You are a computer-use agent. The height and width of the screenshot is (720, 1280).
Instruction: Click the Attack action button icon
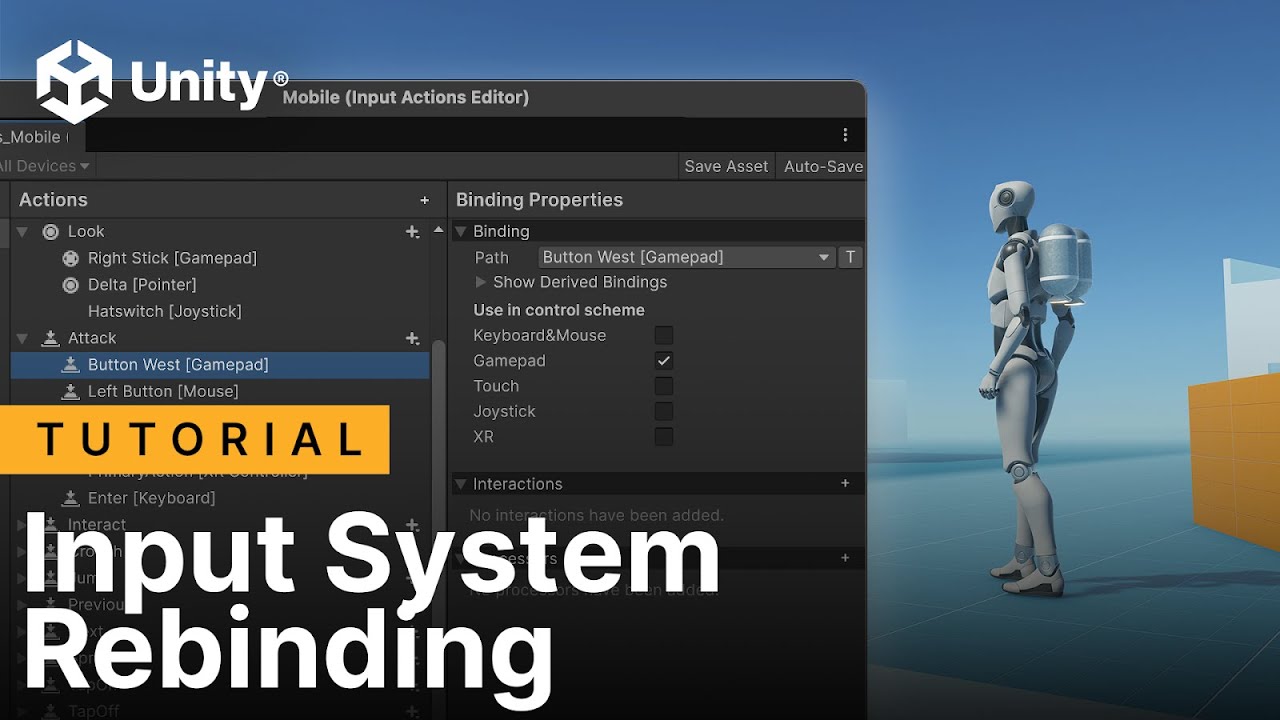pos(50,338)
